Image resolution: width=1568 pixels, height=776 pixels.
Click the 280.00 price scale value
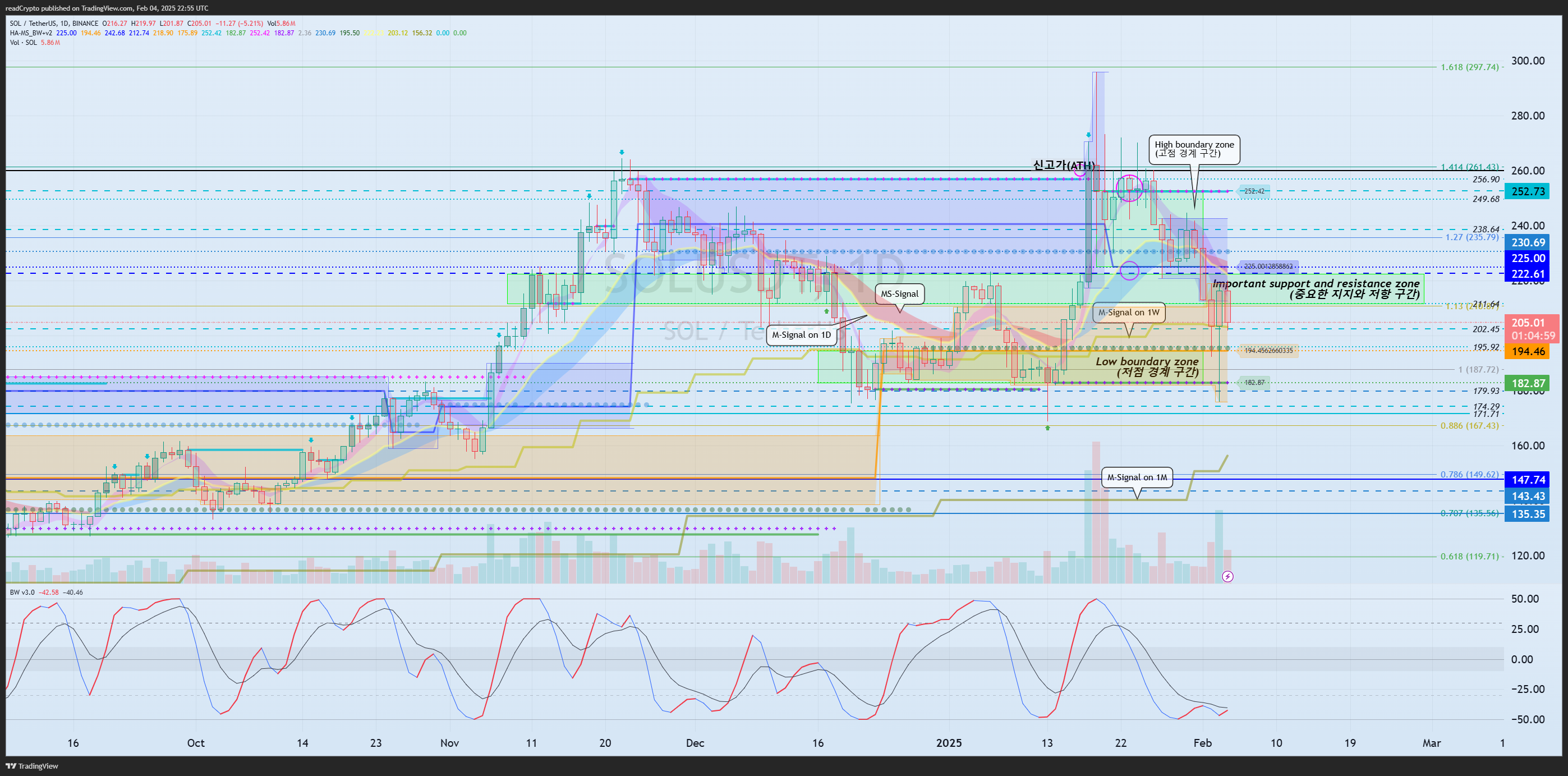point(1528,116)
